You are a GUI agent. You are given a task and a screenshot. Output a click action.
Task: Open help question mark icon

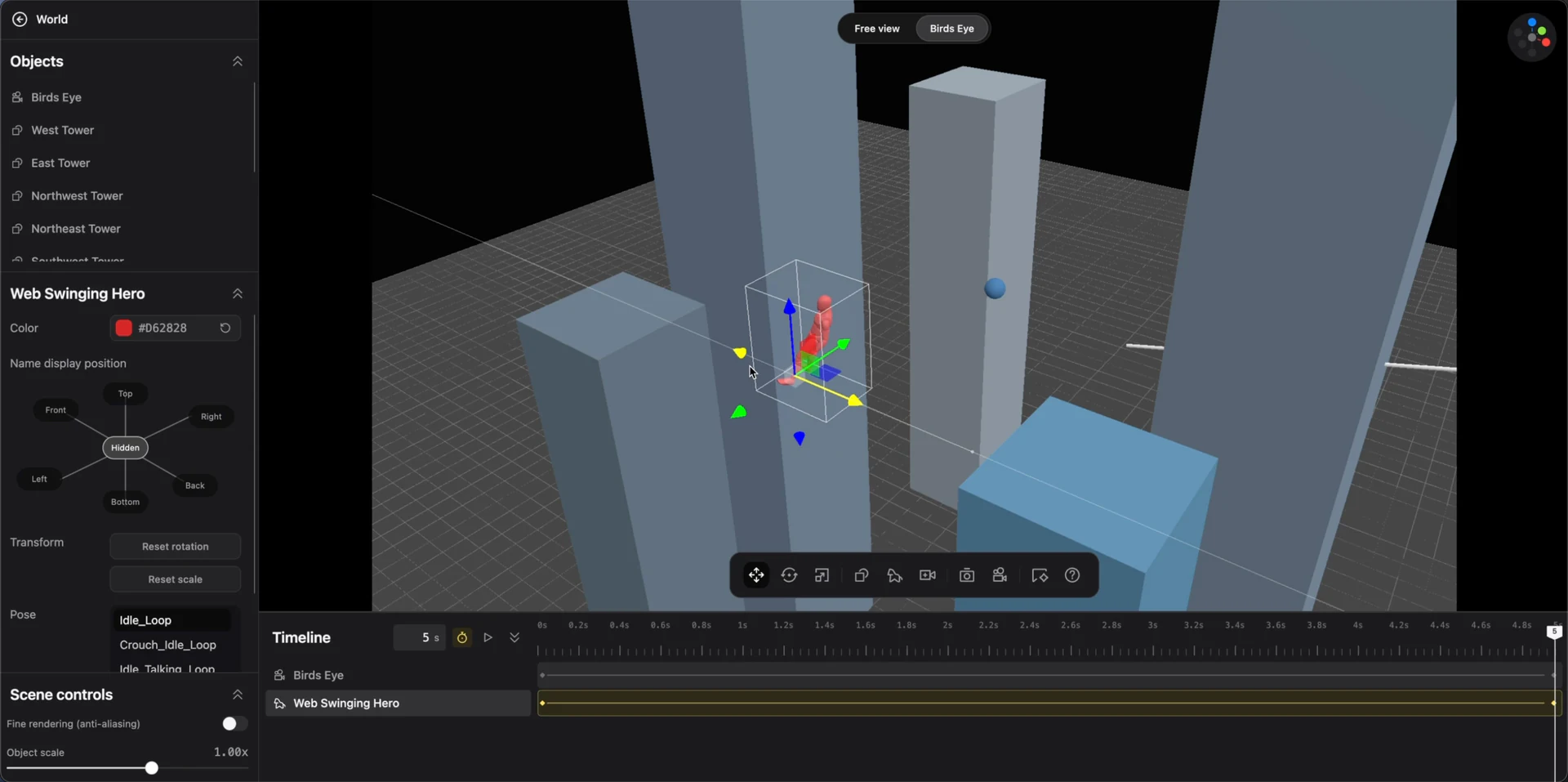tap(1072, 575)
